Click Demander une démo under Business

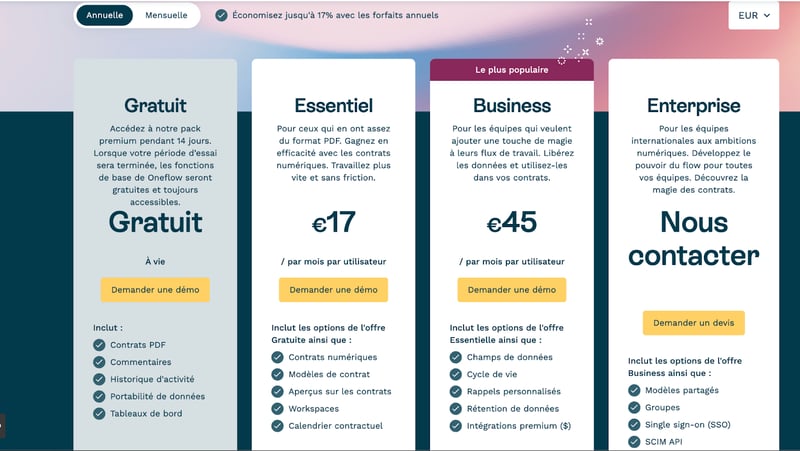coord(512,290)
